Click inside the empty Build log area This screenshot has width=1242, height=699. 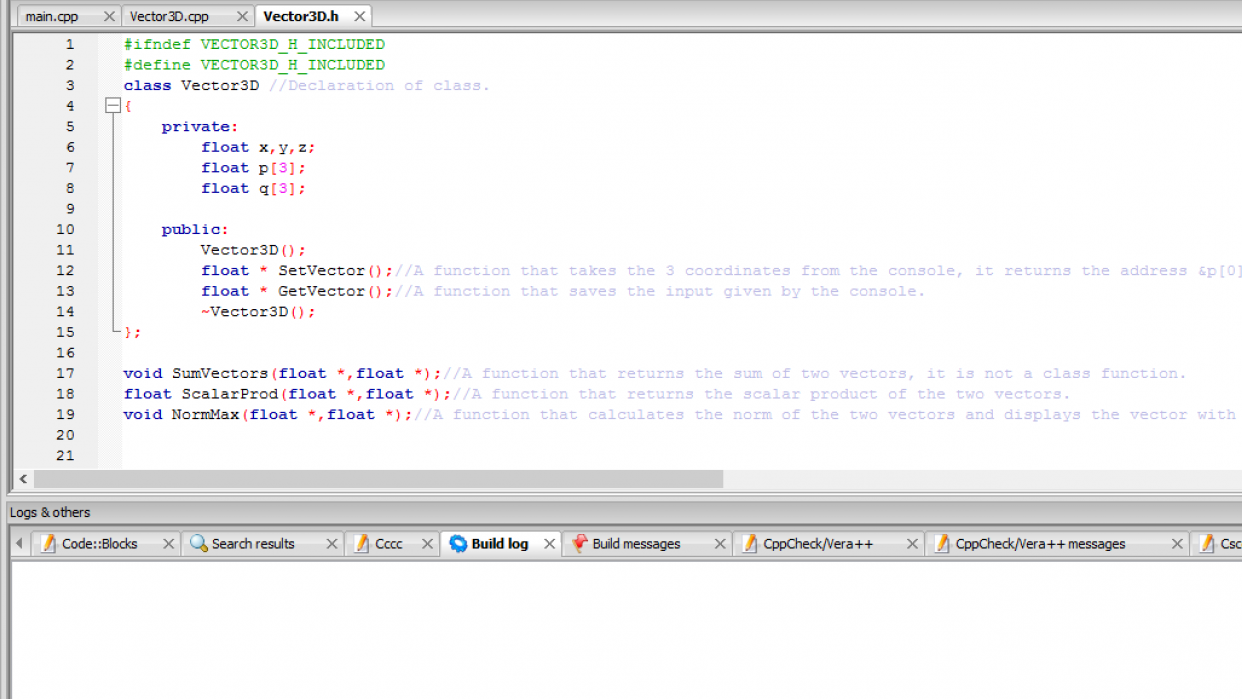click(626, 630)
